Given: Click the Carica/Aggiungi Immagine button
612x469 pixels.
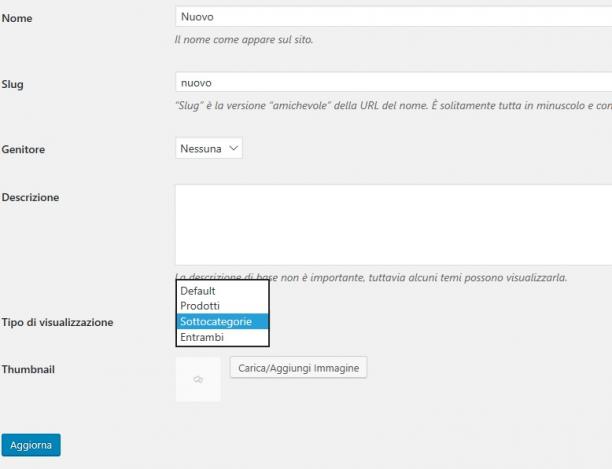Looking at the screenshot, I should [299, 368].
